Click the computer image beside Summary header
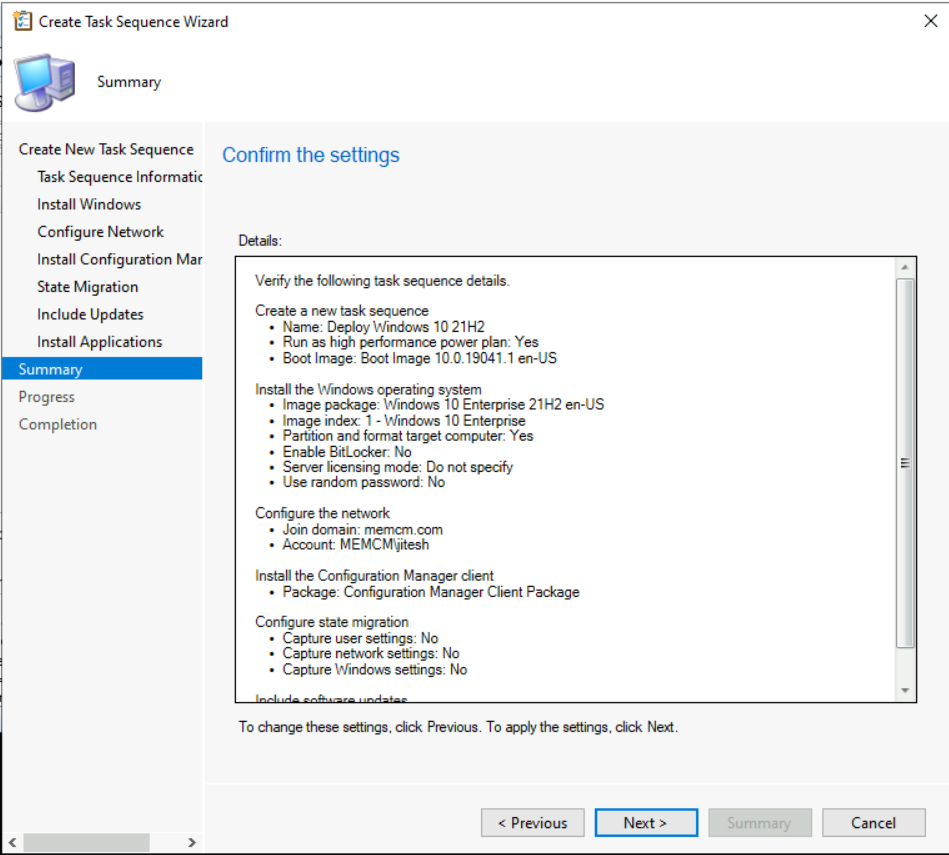The height and width of the screenshot is (855, 949). pos(45,82)
